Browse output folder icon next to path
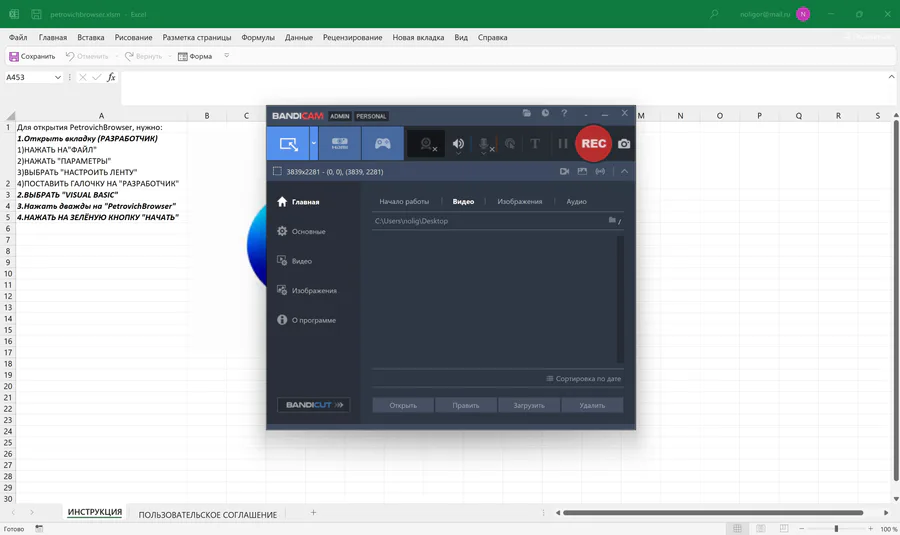900x535 pixels. (x=614, y=220)
